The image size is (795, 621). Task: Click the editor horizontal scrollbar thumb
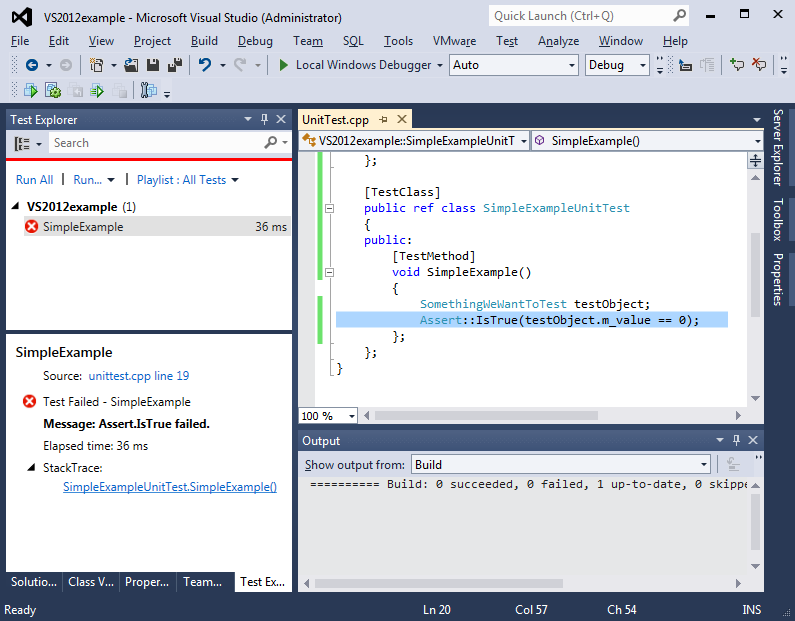click(x=486, y=416)
